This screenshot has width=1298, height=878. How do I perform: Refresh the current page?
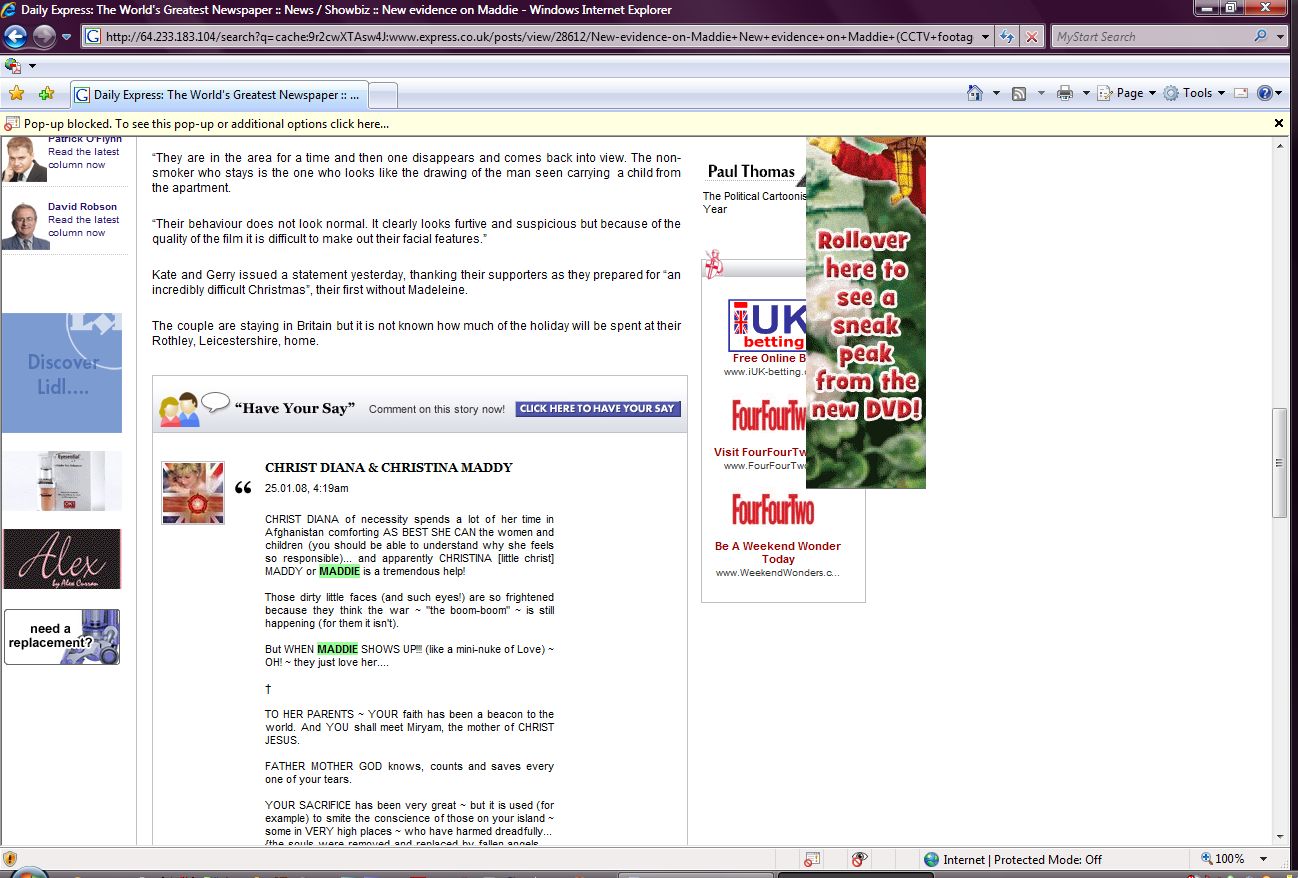coord(1007,37)
